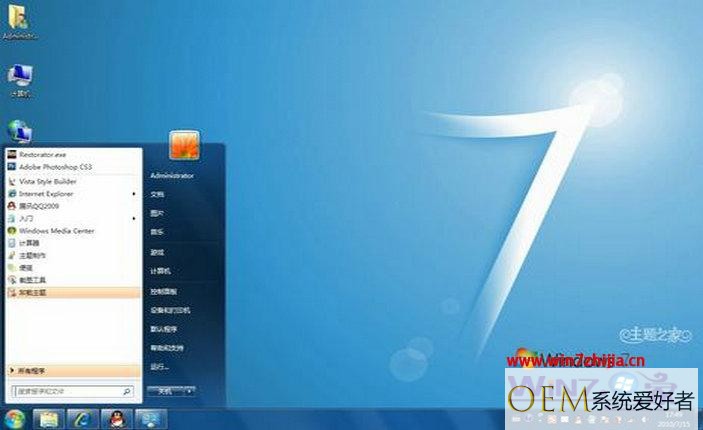Screen dimensions: 703x430
Task: Expand the Internet Explorer jump list arrow
Action: tap(134, 194)
